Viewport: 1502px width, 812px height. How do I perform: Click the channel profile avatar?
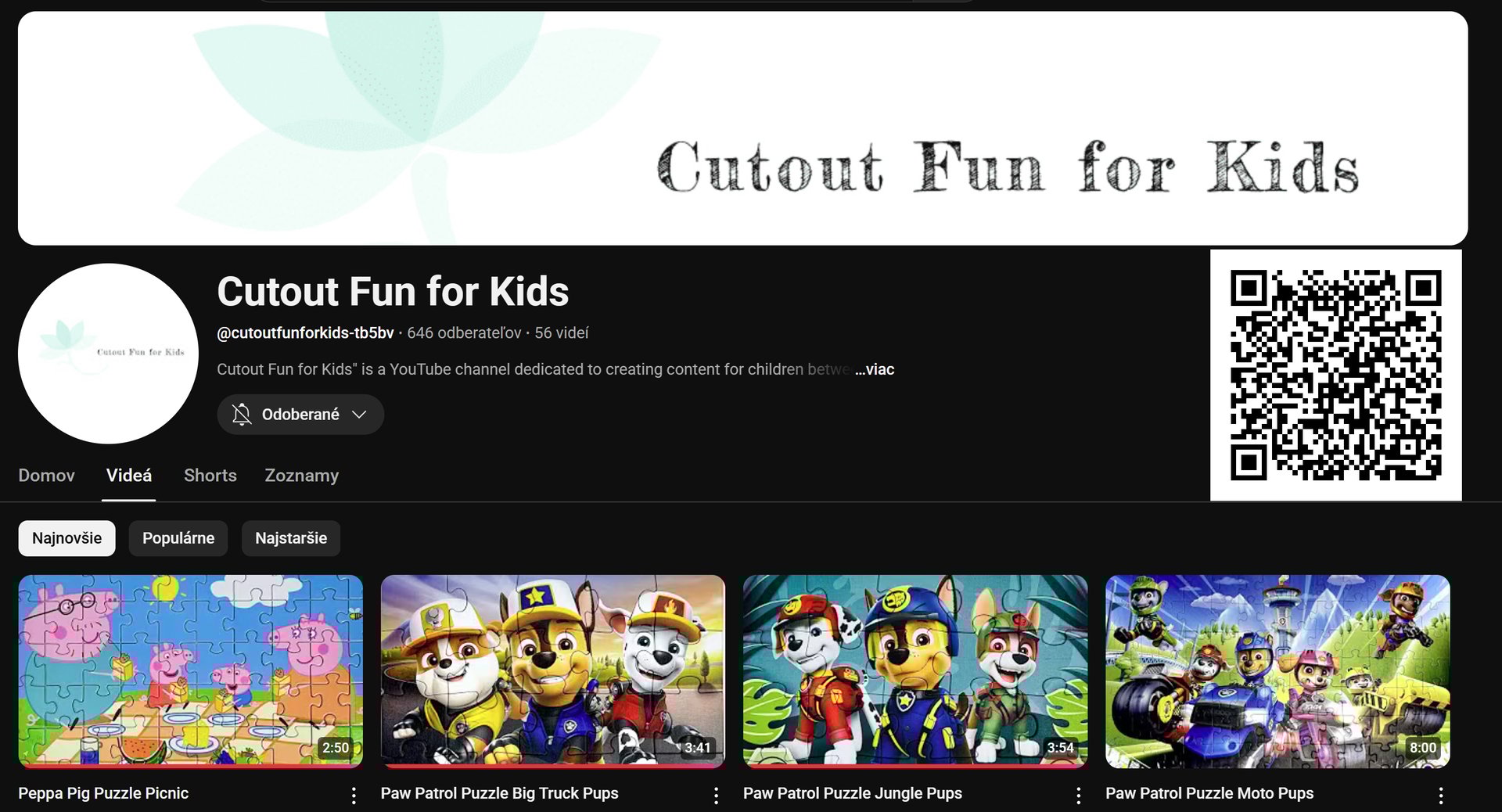[108, 354]
